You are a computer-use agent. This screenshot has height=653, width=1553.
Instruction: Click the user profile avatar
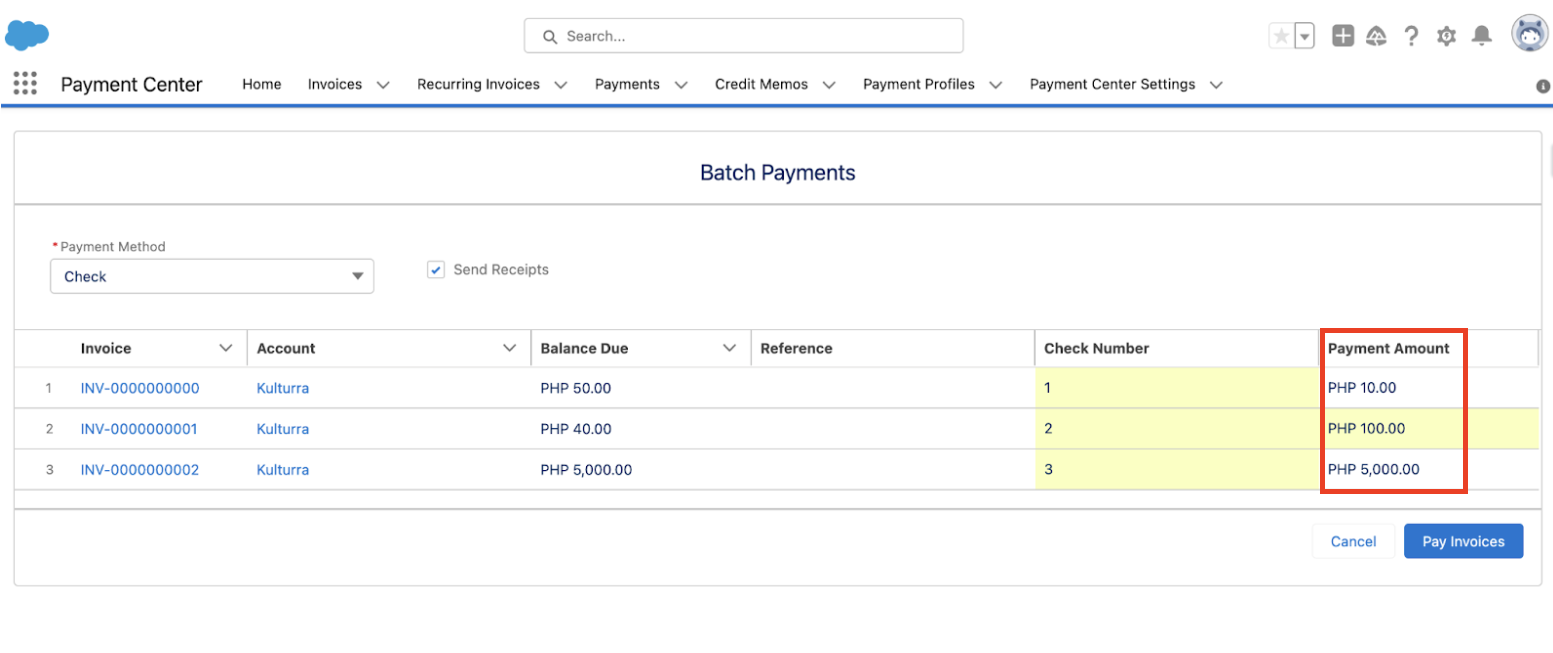1528,35
